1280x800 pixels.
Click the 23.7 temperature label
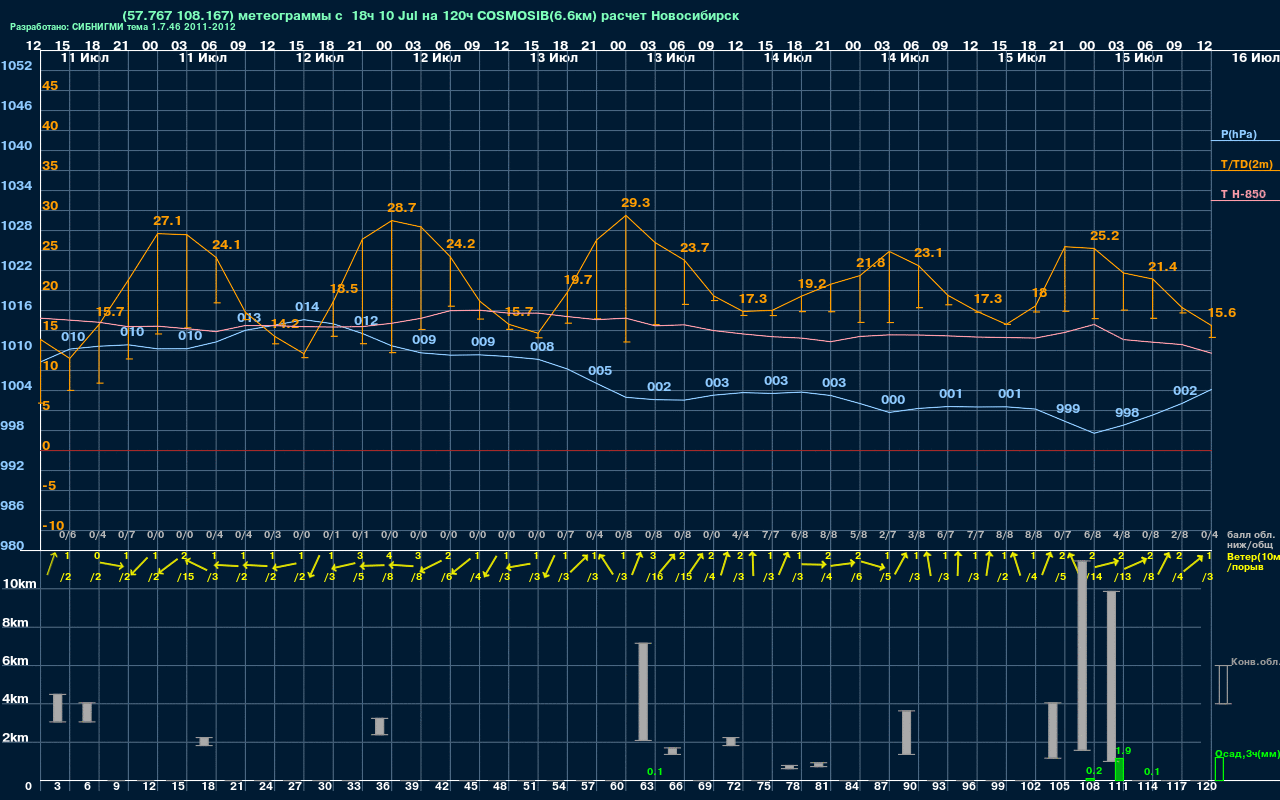point(694,248)
